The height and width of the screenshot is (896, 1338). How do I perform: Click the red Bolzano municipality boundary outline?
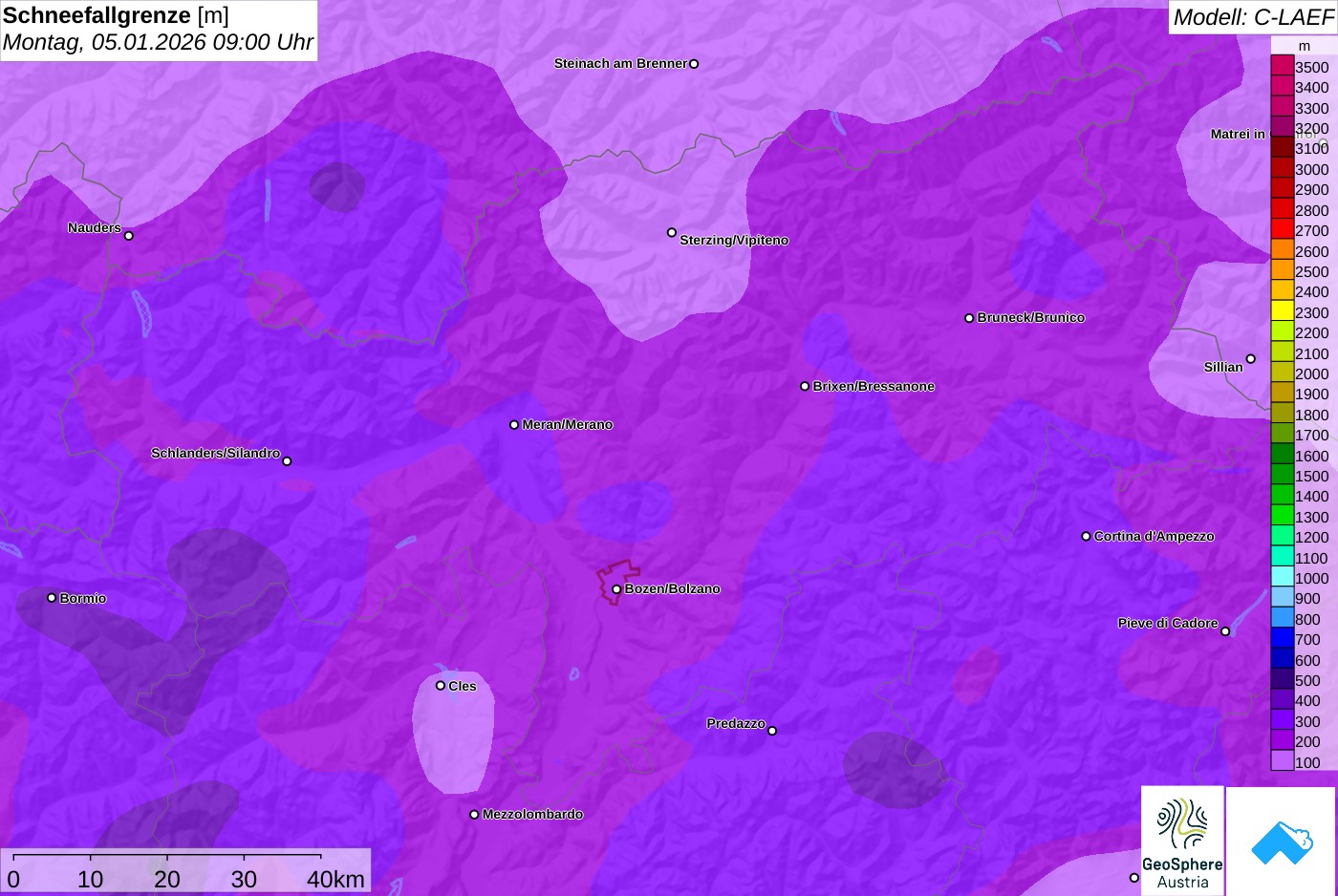coord(618,582)
